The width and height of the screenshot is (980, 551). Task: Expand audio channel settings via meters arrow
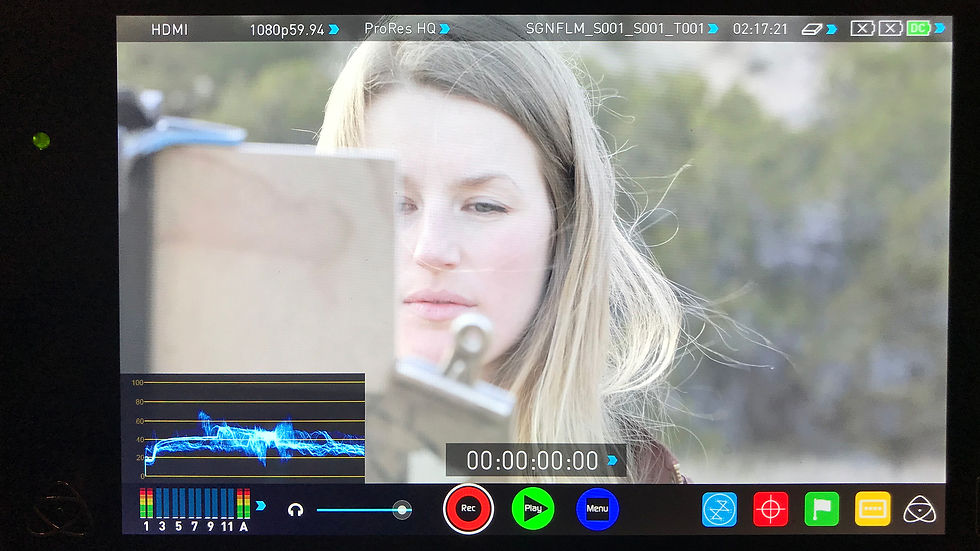(261, 505)
